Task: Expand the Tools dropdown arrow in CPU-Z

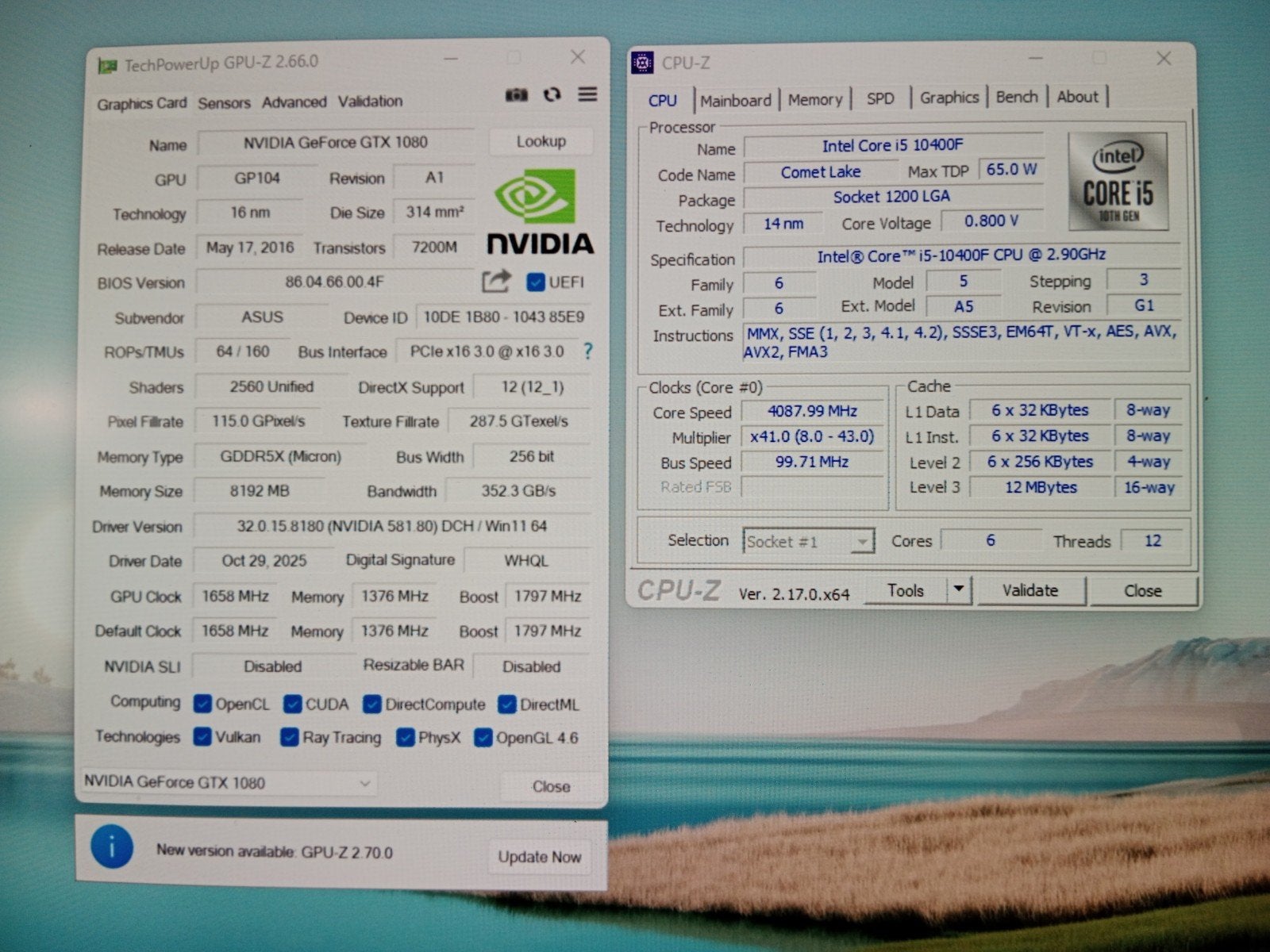Action: click(x=959, y=589)
